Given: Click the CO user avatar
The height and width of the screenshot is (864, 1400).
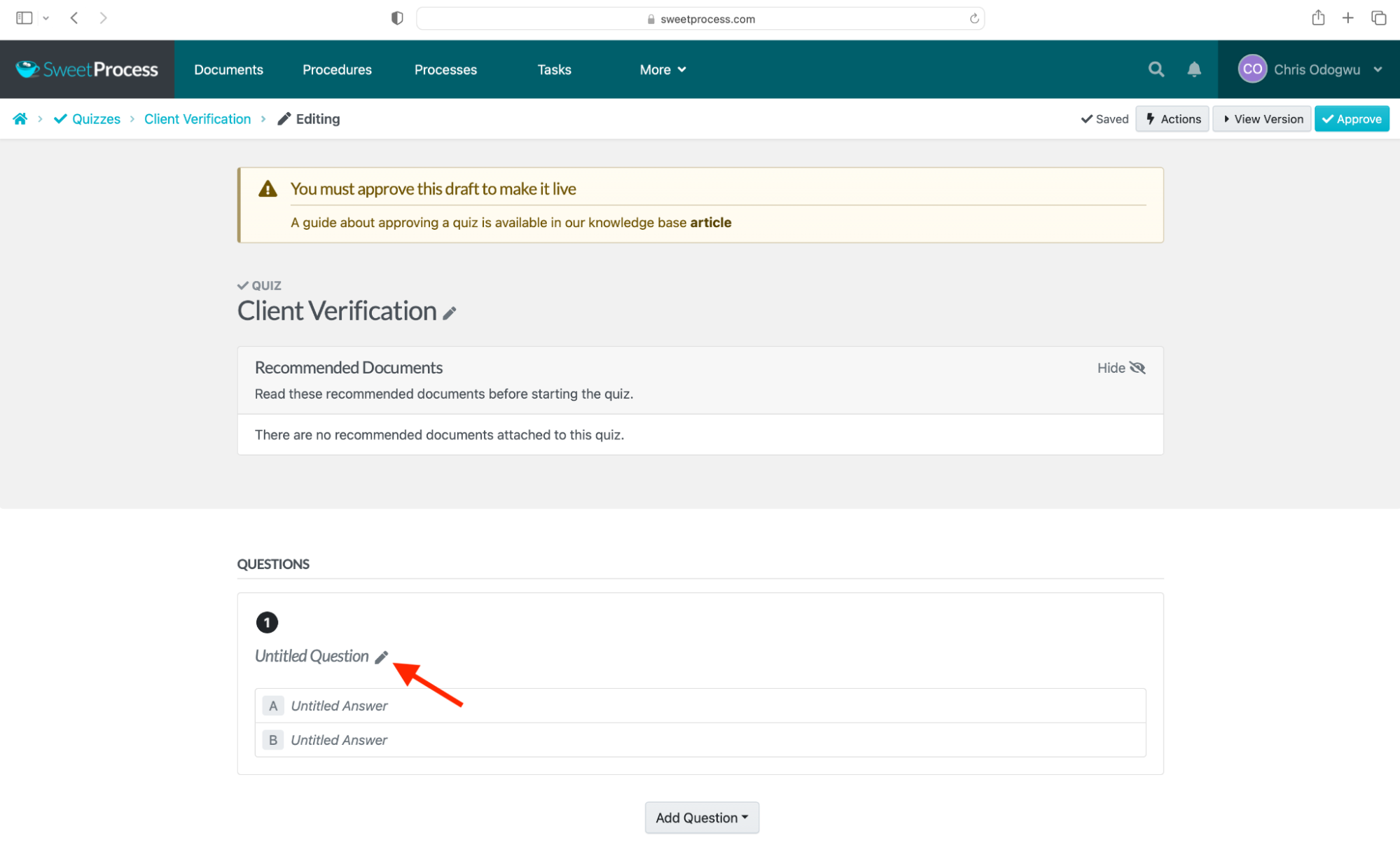Looking at the screenshot, I should (1252, 69).
